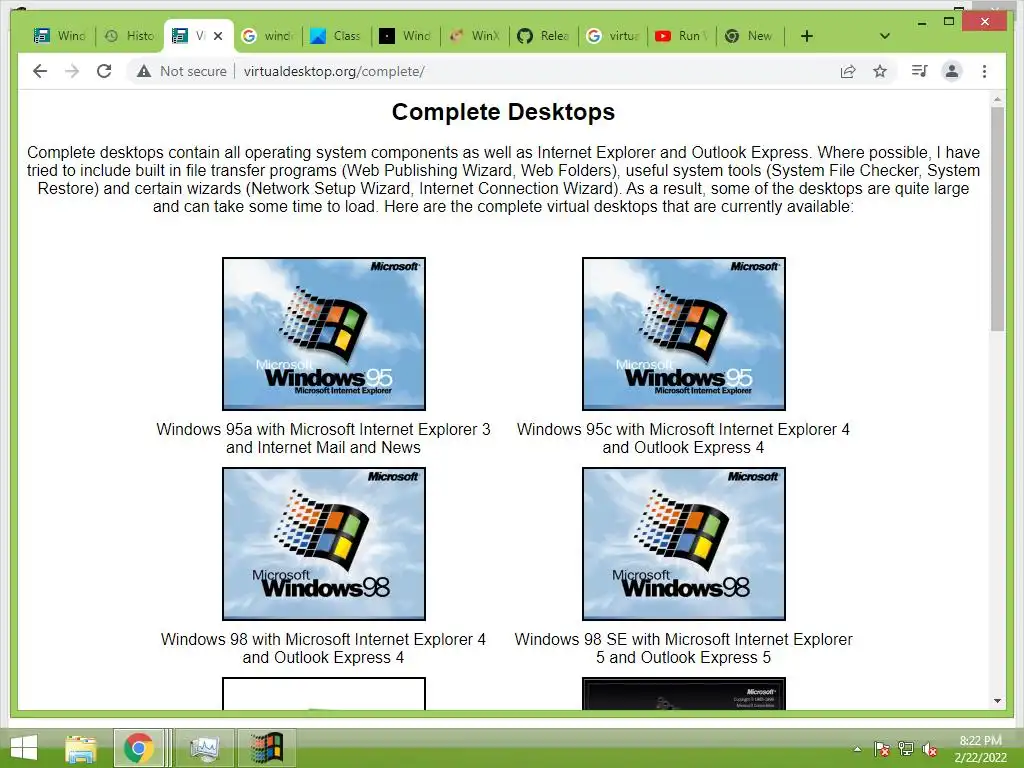Click the Complete Desktops heading

[503, 112]
